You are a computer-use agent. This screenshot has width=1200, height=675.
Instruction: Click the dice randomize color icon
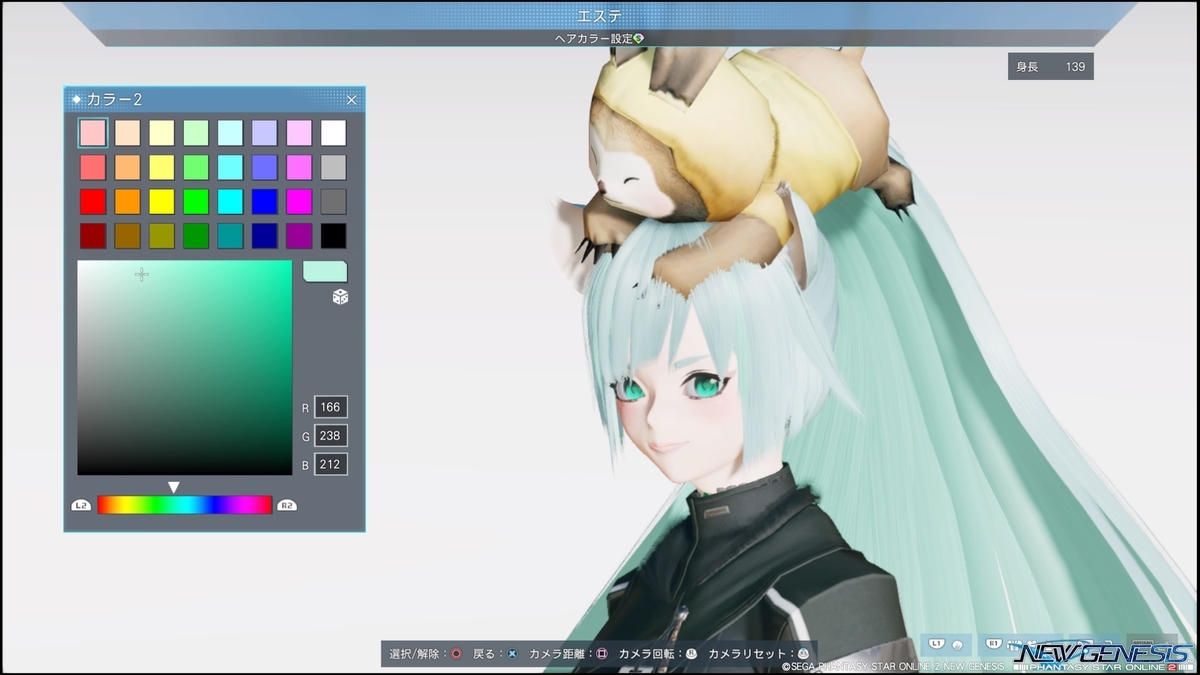click(x=340, y=297)
